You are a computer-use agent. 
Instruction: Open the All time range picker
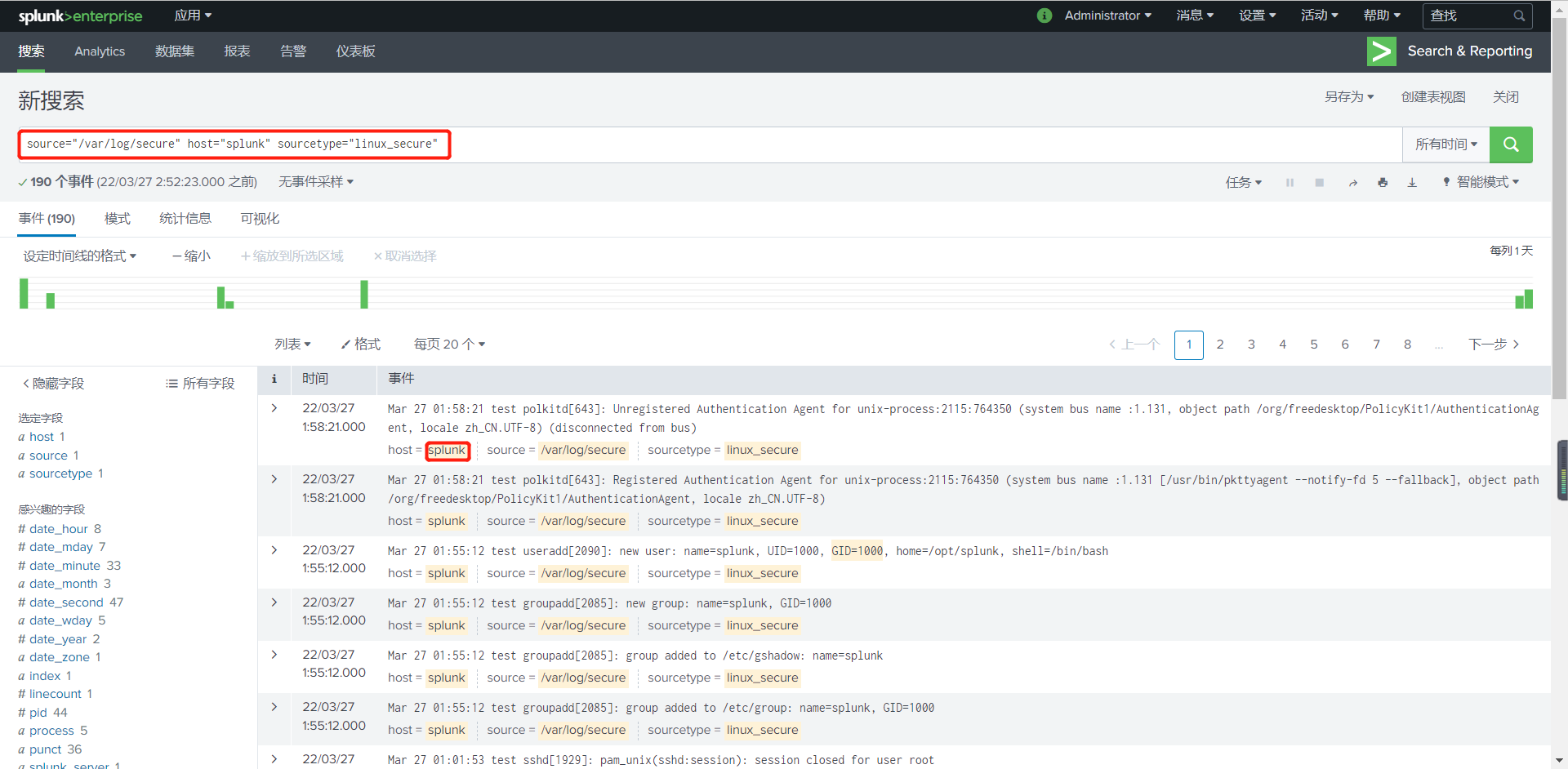pos(1446,144)
